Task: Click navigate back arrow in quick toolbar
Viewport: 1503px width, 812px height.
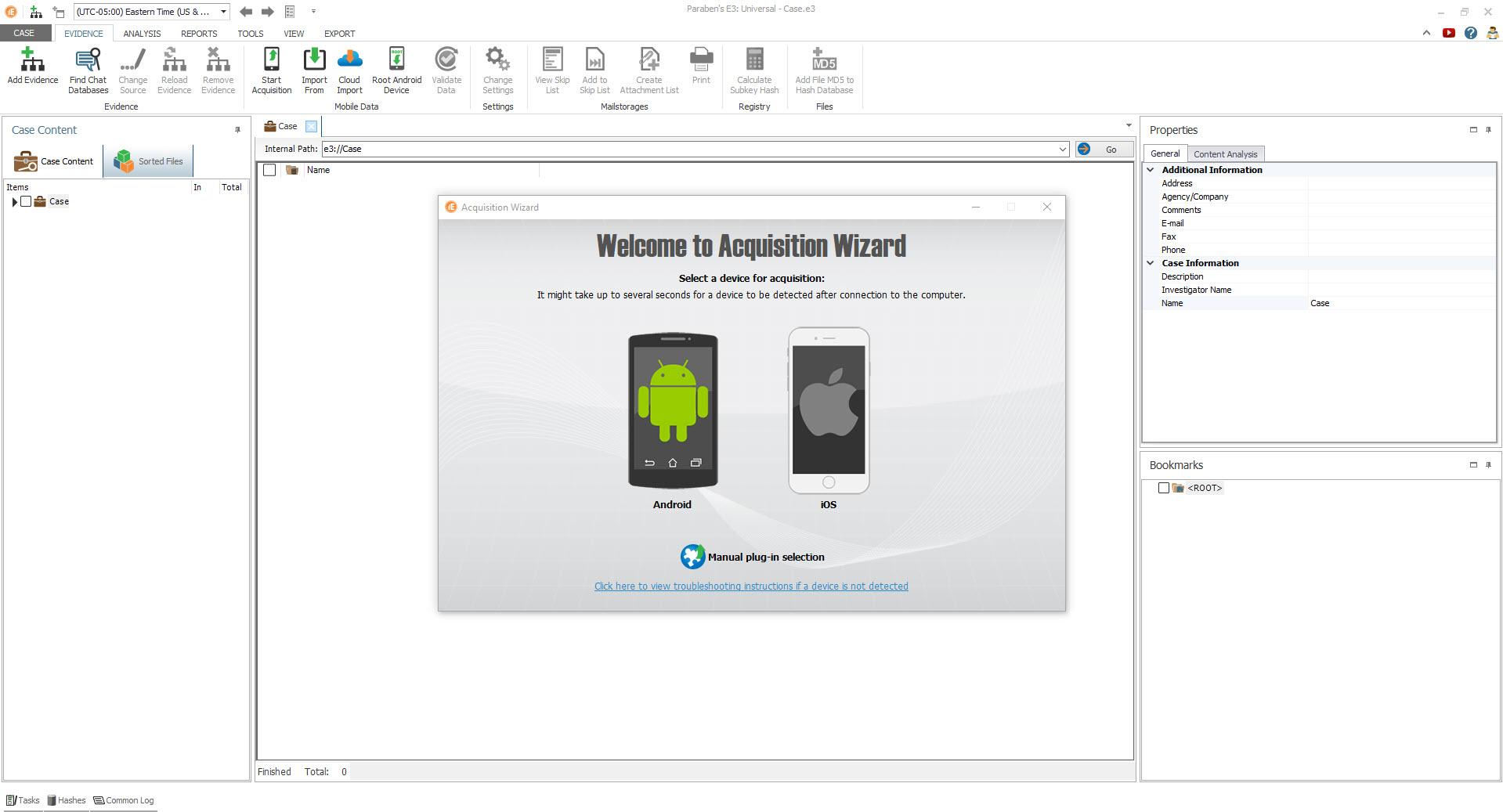Action: (x=246, y=12)
